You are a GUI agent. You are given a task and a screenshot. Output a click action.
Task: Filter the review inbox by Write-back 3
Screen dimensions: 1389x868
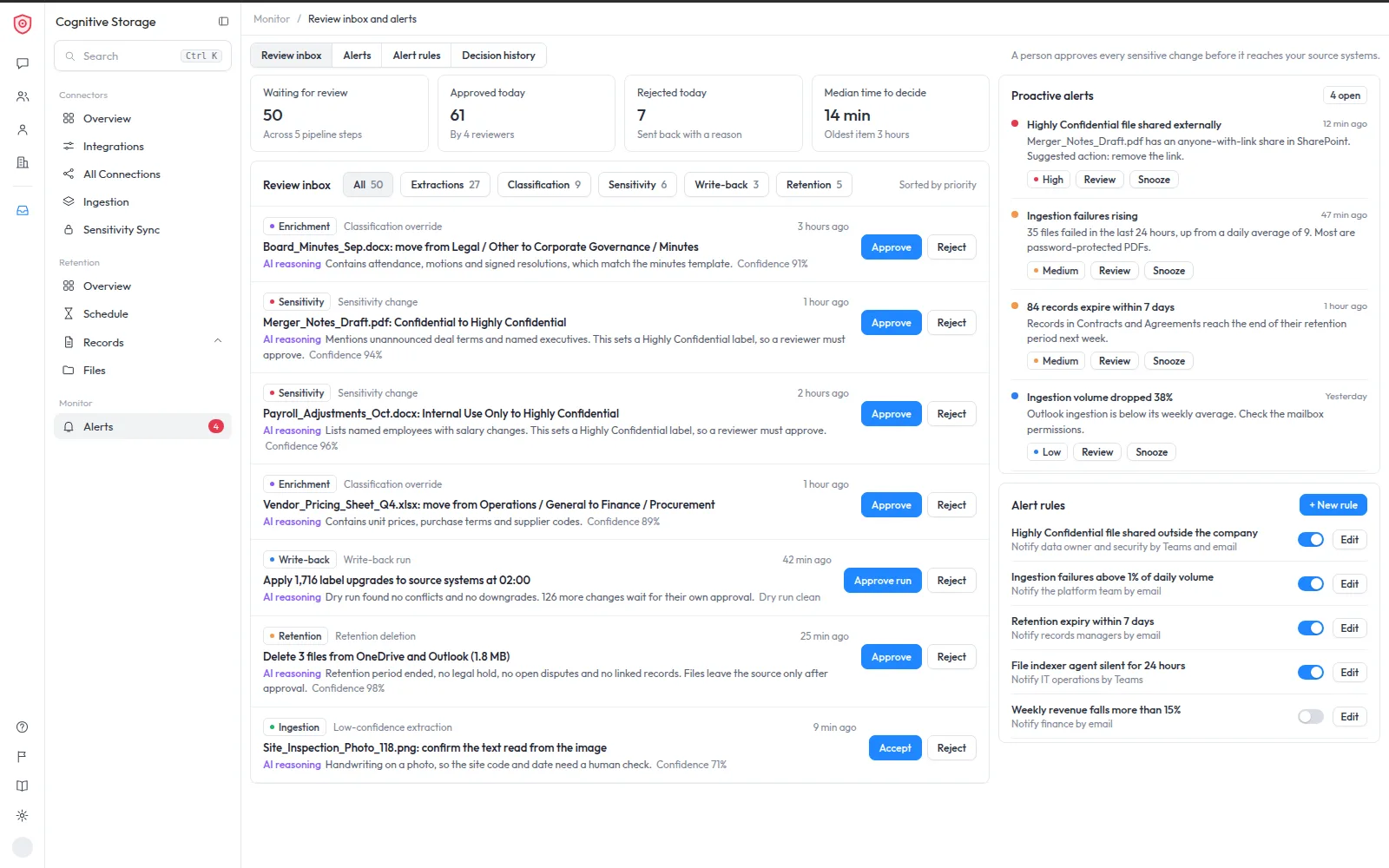pyautogui.click(x=727, y=185)
